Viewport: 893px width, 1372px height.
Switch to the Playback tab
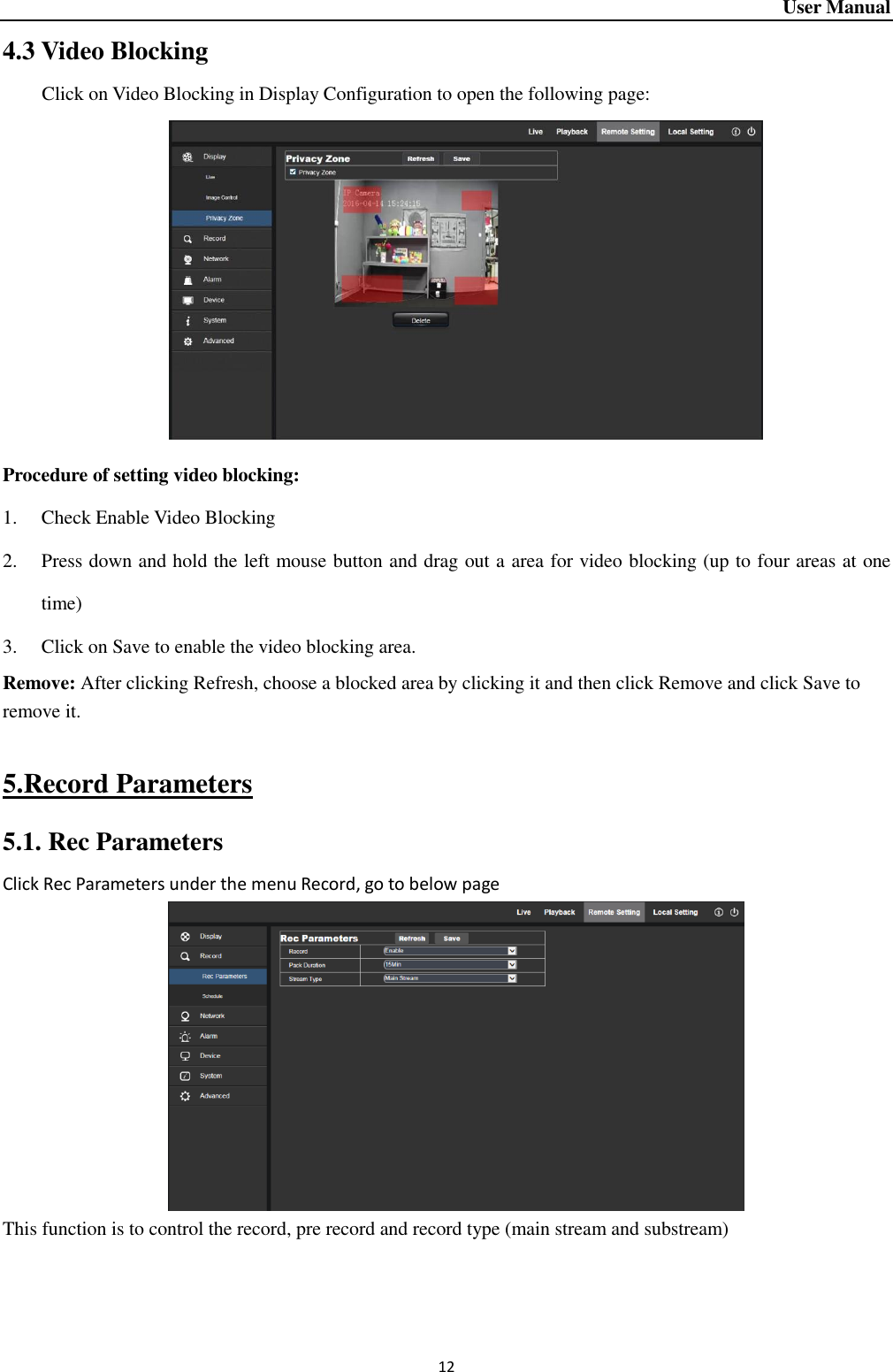(571, 131)
